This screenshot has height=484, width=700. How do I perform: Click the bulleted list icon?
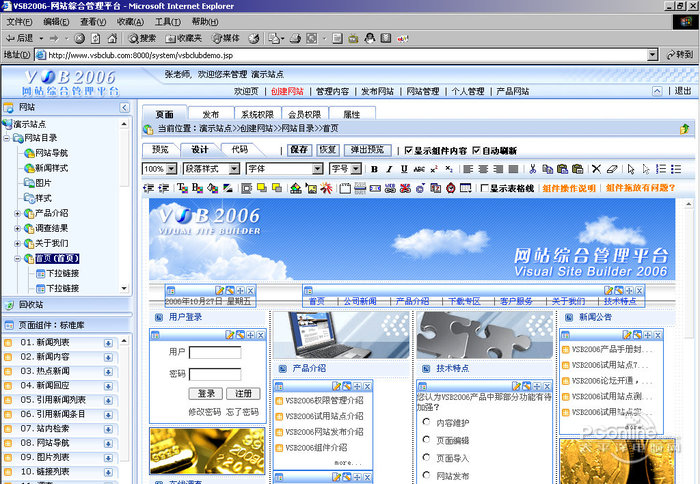[x=676, y=169]
